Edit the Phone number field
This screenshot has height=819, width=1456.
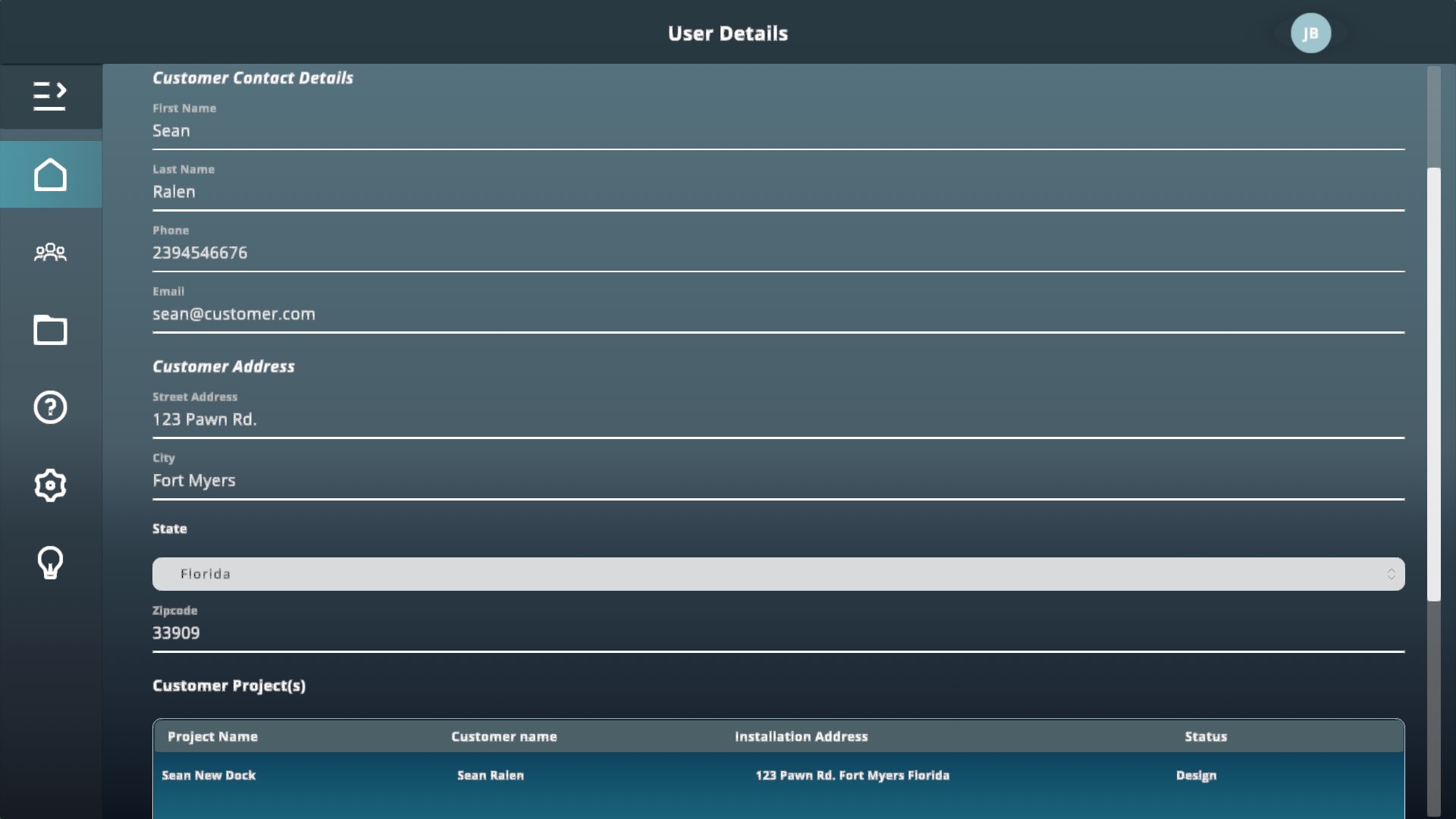(x=778, y=253)
